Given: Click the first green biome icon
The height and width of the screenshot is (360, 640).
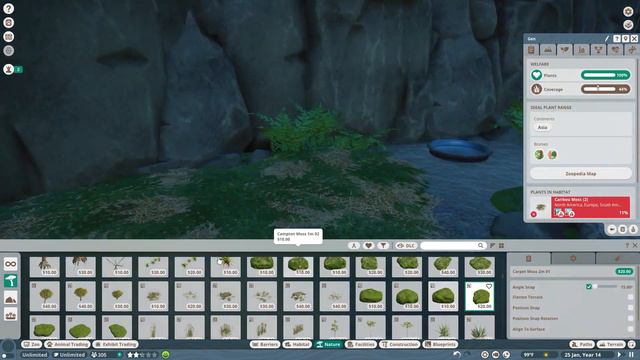Looking at the screenshot, I should 539,154.
